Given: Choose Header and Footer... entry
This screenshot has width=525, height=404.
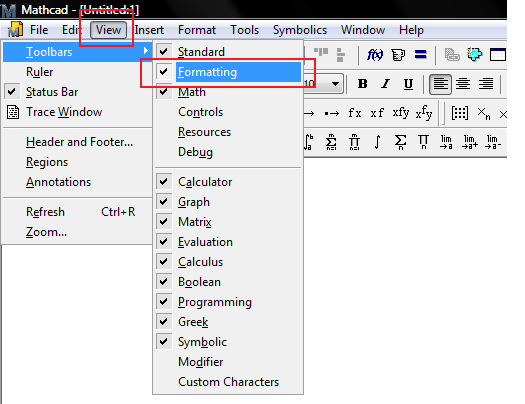Looking at the screenshot, I should tap(78, 142).
